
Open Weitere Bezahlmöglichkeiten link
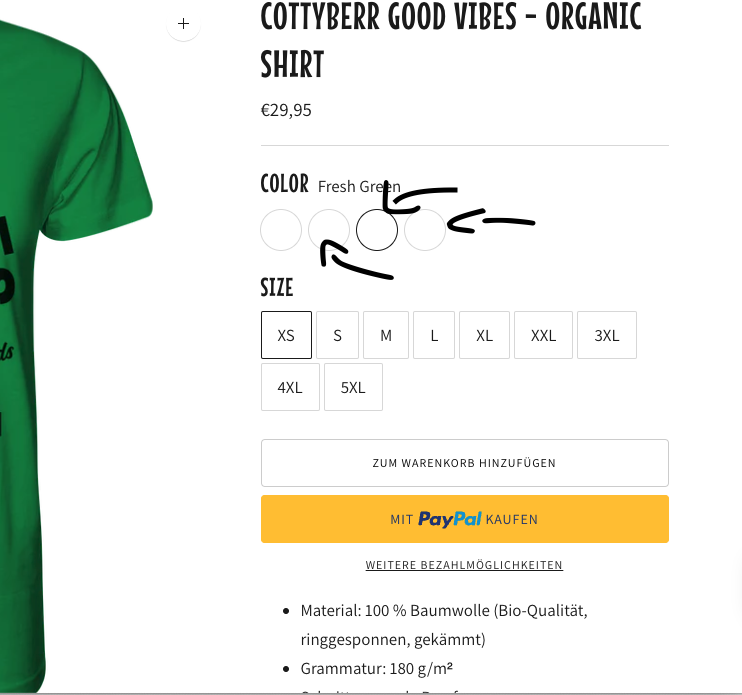tap(464, 565)
